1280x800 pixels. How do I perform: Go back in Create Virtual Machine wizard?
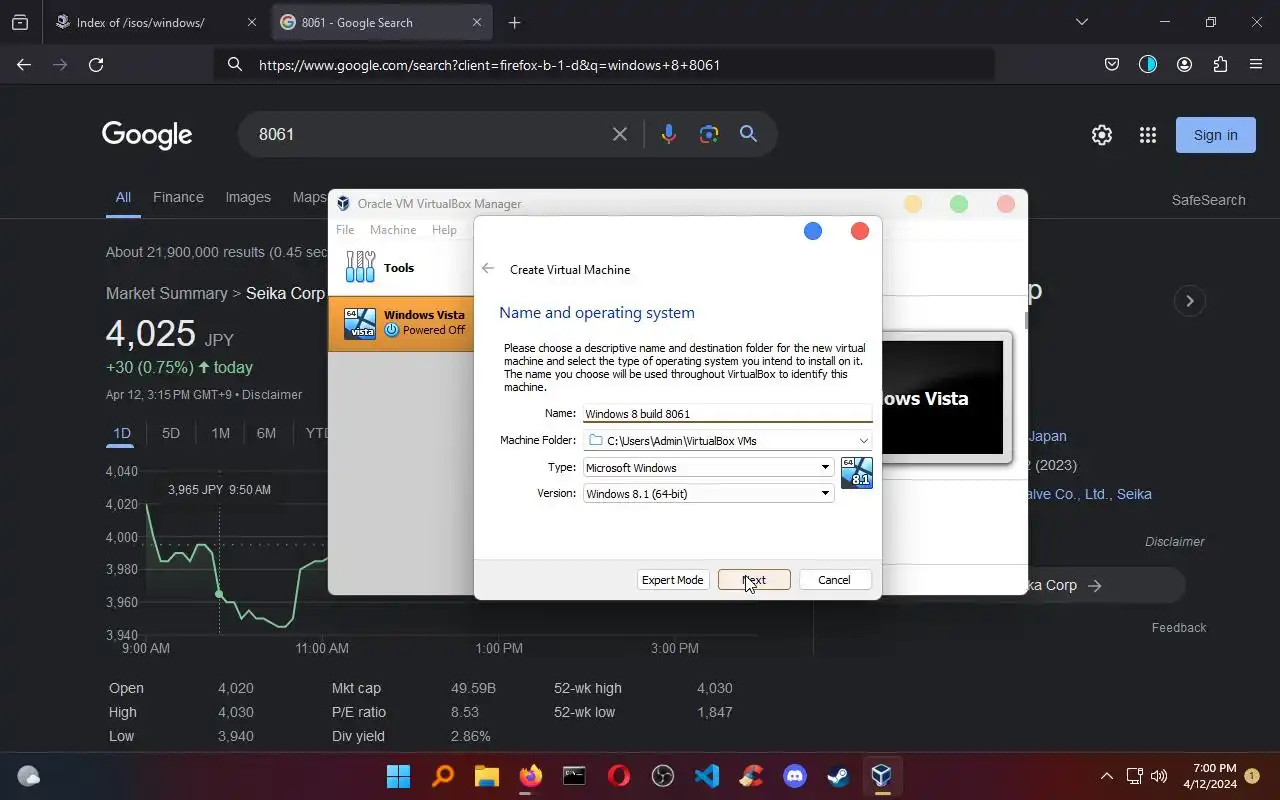(x=488, y=269)
